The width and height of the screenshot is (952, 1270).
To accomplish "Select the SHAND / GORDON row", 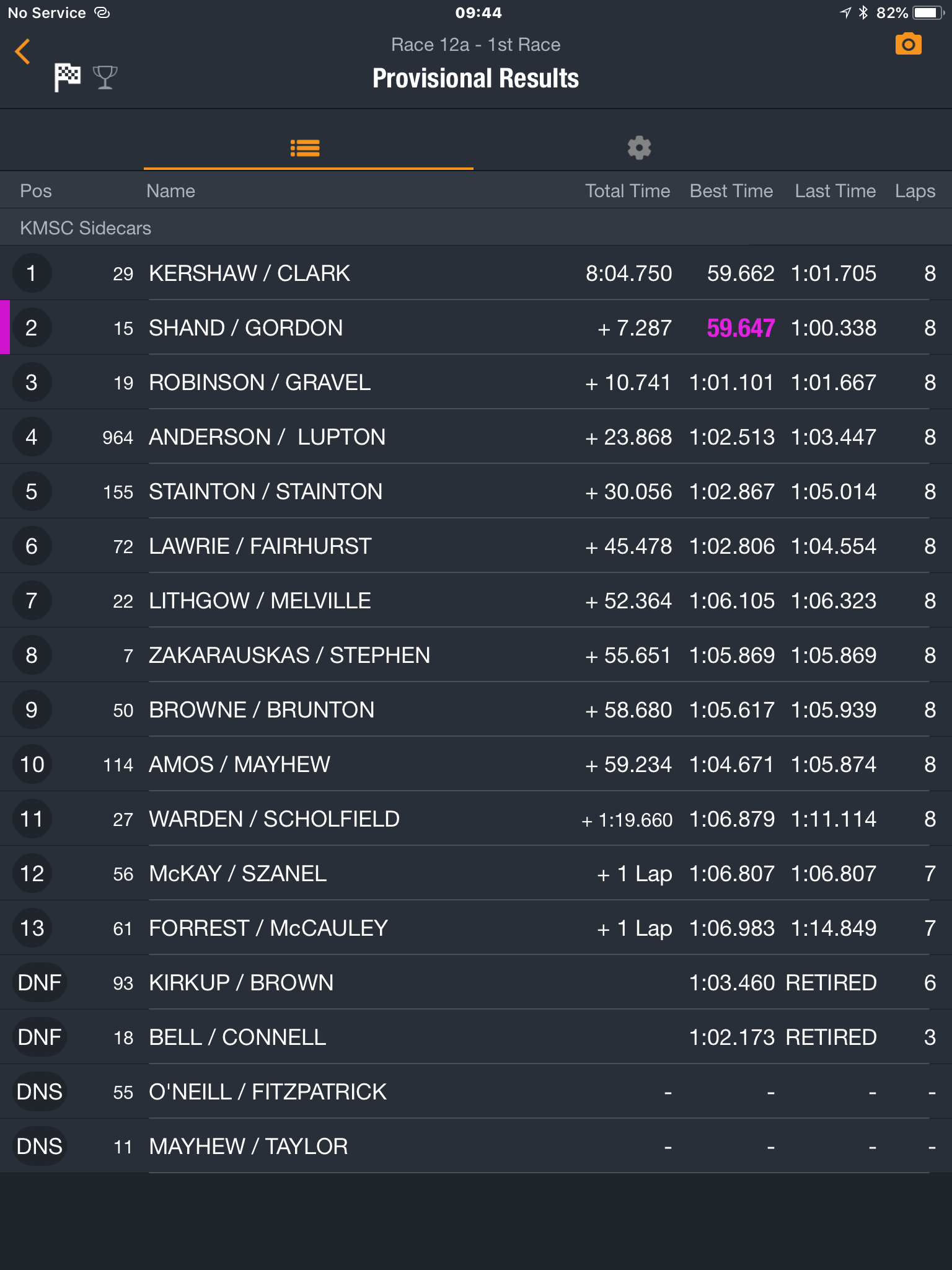I will 476,328.
